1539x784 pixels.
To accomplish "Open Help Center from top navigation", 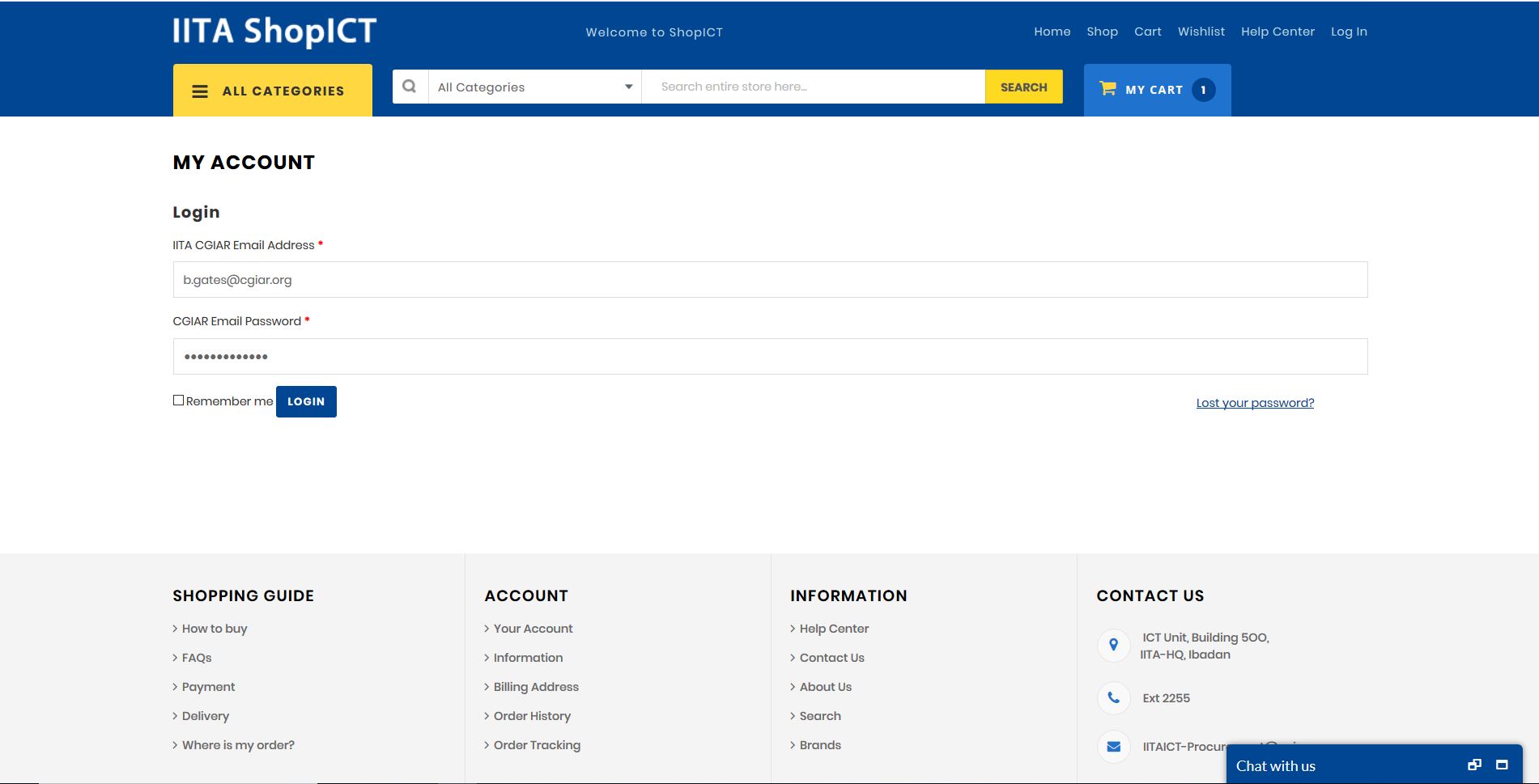I will [x=1278, y=32].
